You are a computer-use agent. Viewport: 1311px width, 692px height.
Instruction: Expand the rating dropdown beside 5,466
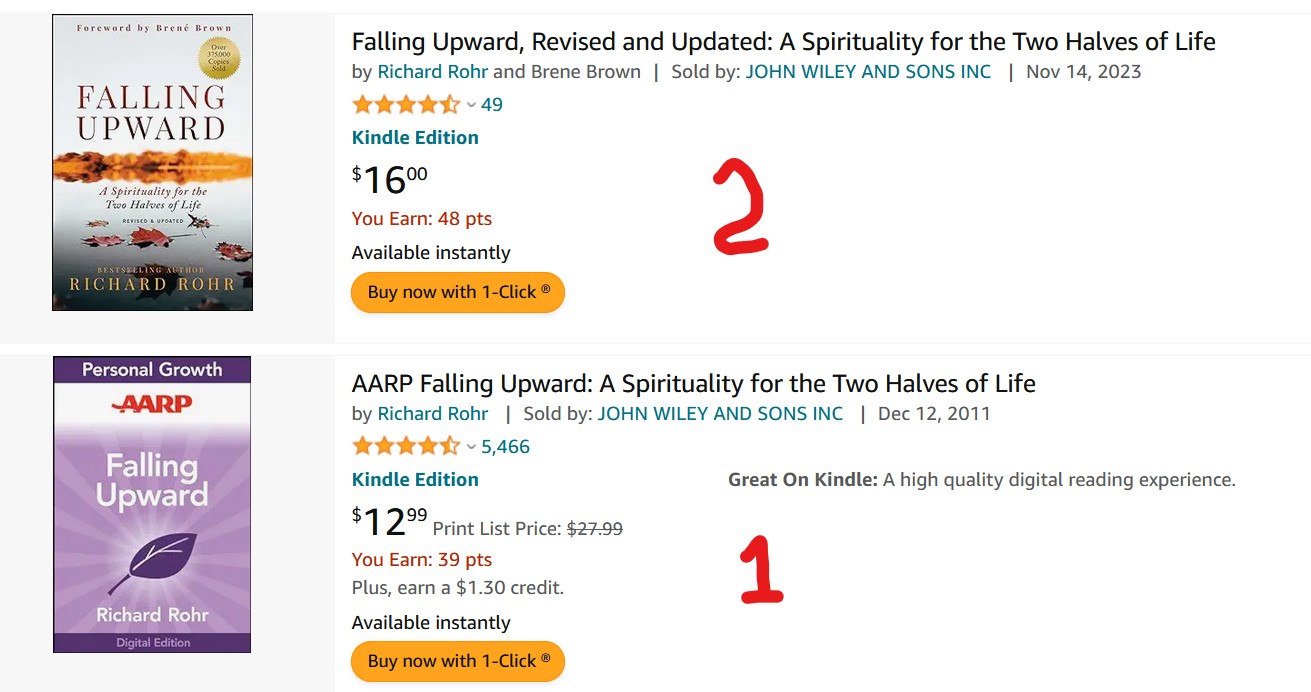point(472,446)
